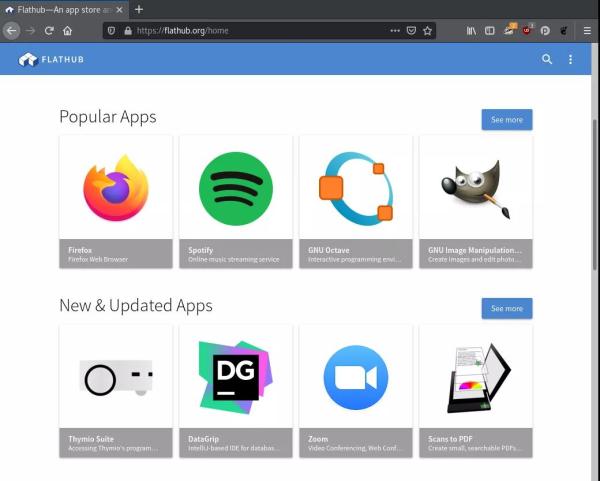This screenshot has height=481, width=600.
Task: Click See more for Popular Apps
Action: click(x=506, y=120)
